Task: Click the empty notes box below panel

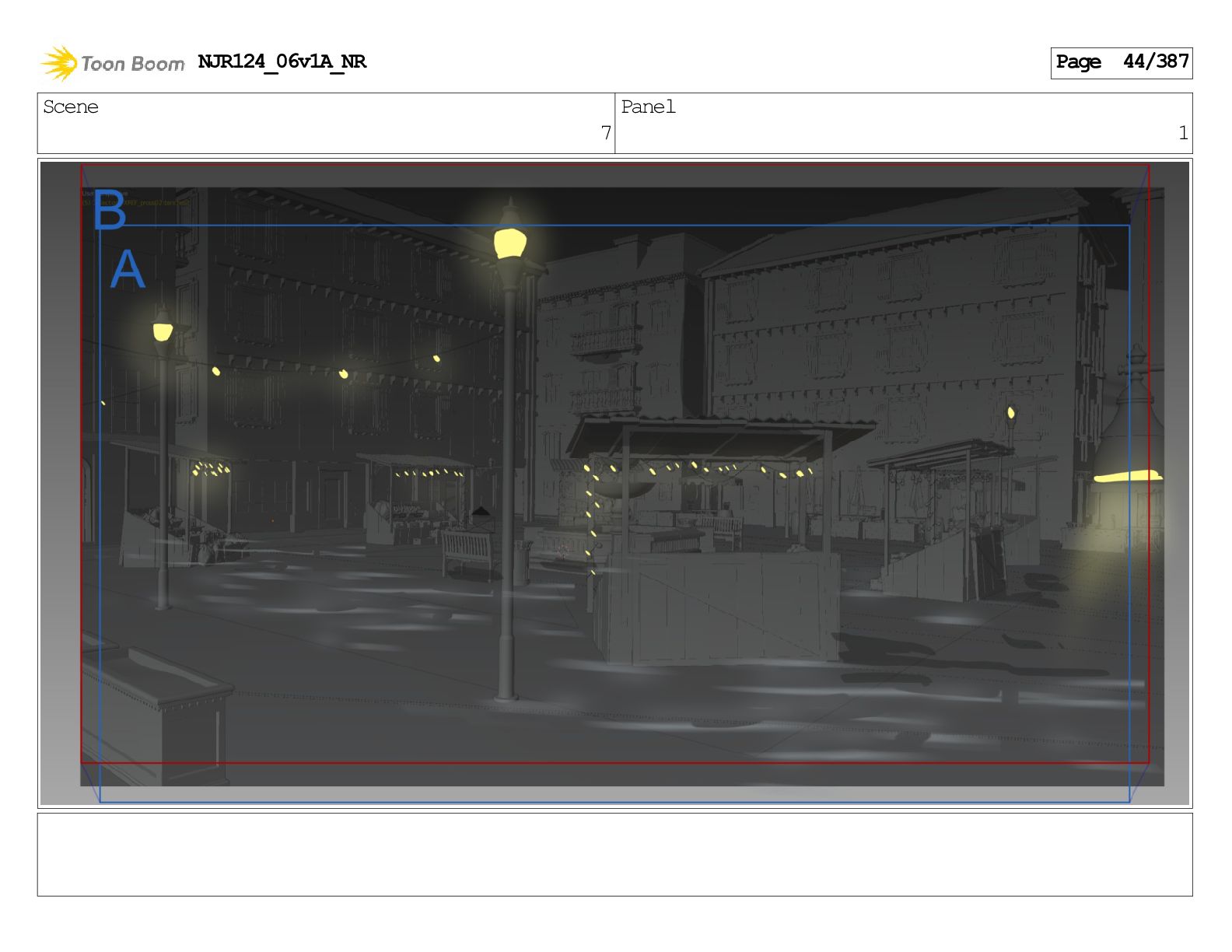Action: point(614,854)
